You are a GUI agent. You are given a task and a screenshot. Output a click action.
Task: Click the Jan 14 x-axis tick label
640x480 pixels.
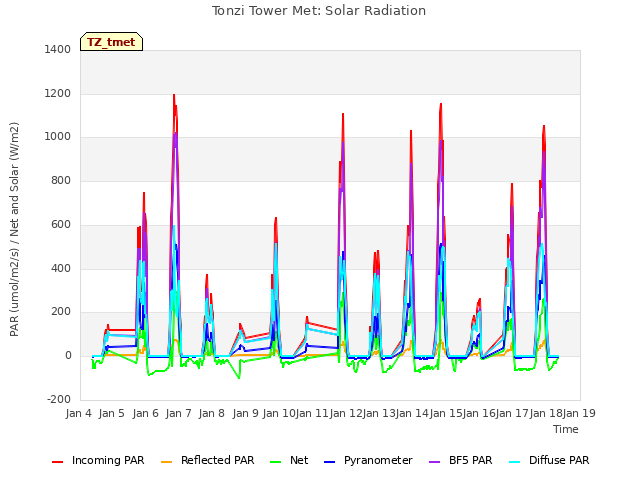pyautogui.click(x=412, y=413)
